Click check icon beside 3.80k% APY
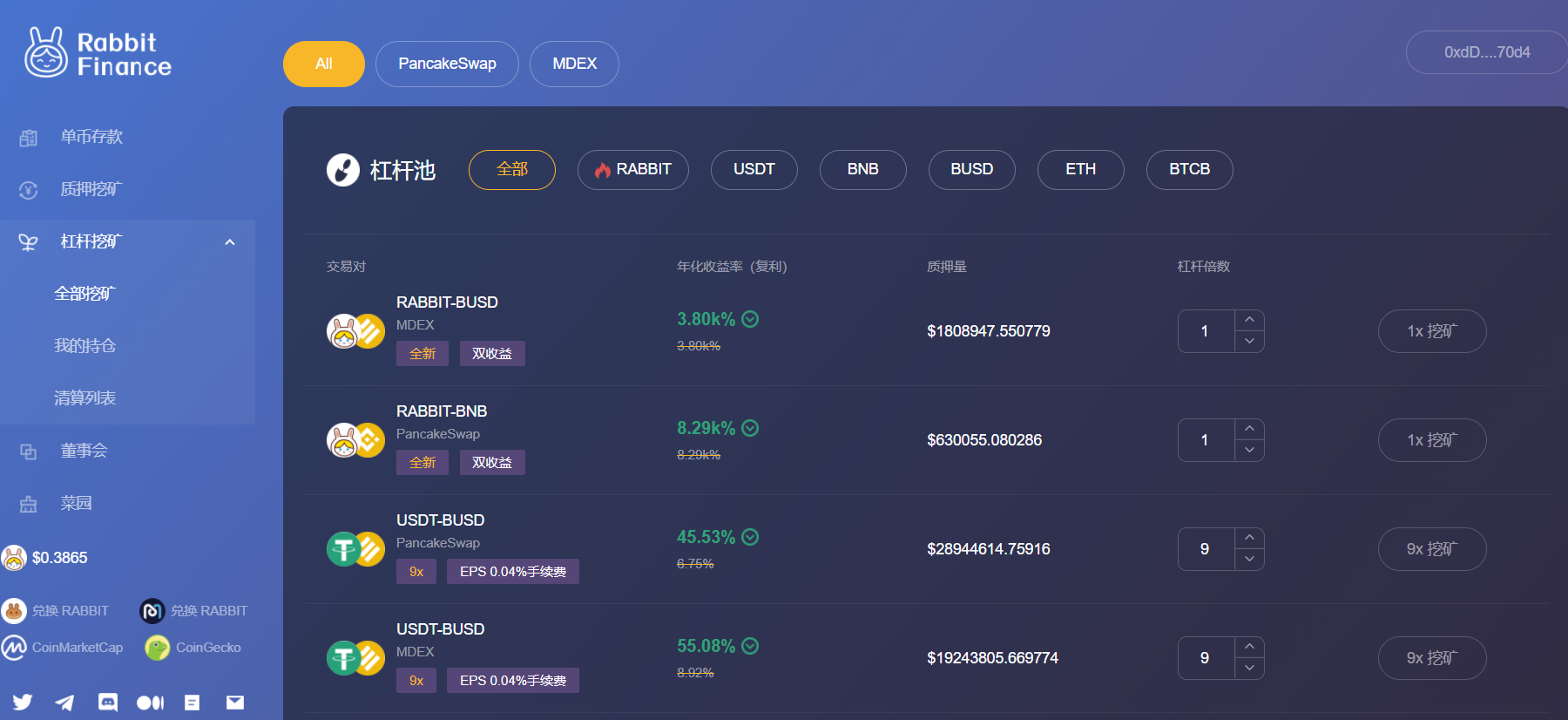1568x720 pixels. pos(750,319)
